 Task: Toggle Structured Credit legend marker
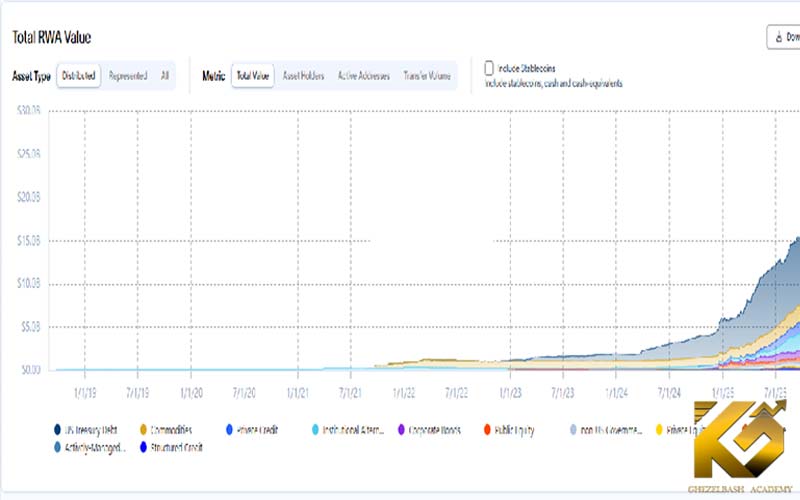coord(143,447)
